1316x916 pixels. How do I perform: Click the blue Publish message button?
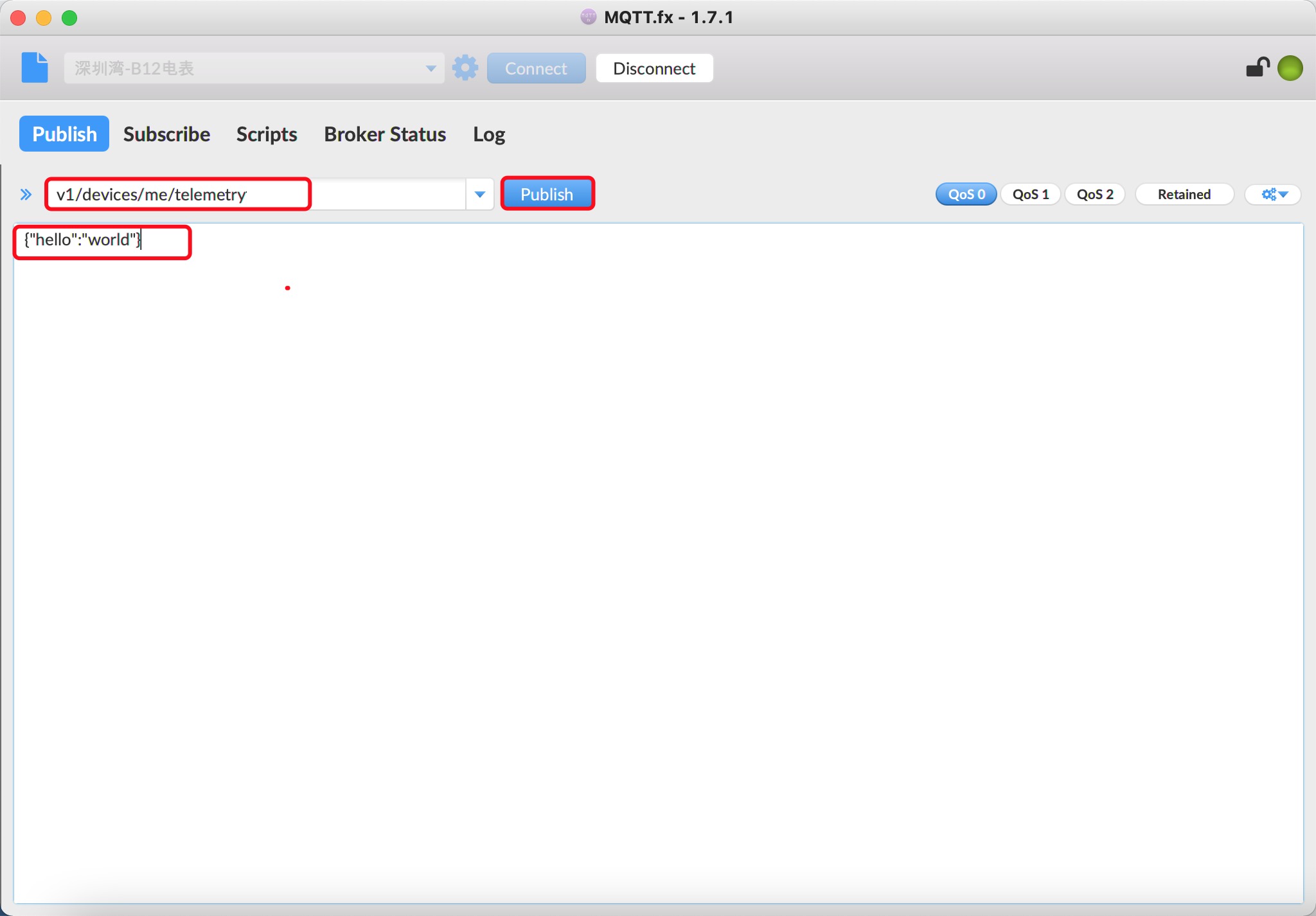(x=547, y=194)
